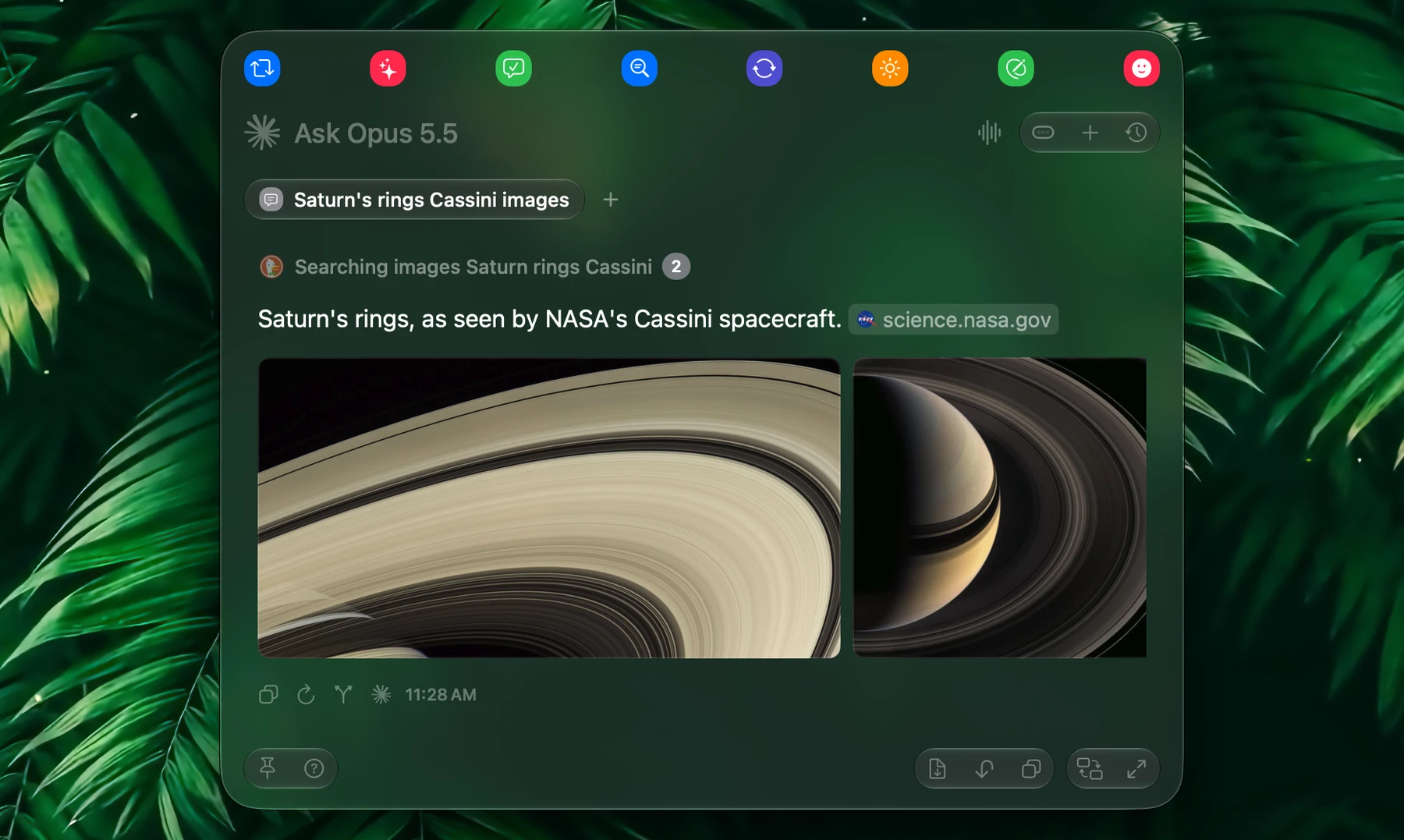Click the model asterisk icon beside timestamp
Image resolution: width=1404 pixels, height=840 pixels.
click(381, 694)
